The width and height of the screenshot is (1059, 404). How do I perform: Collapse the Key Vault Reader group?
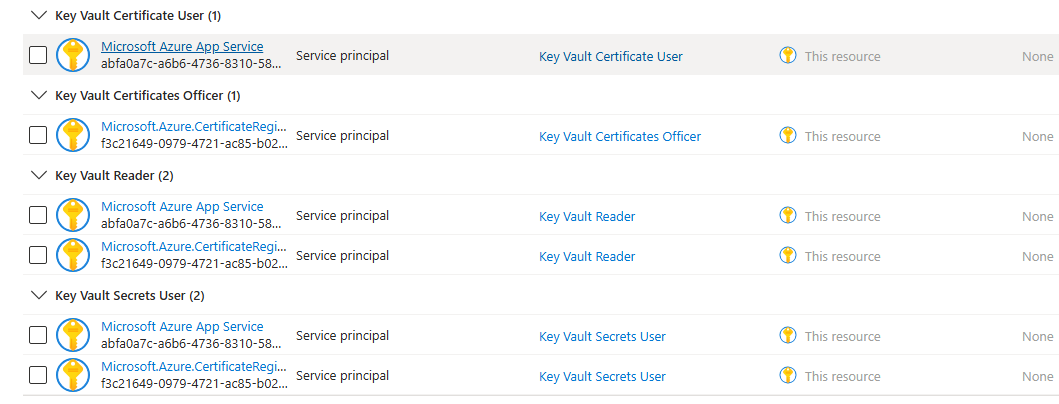[x=39, y=176]
